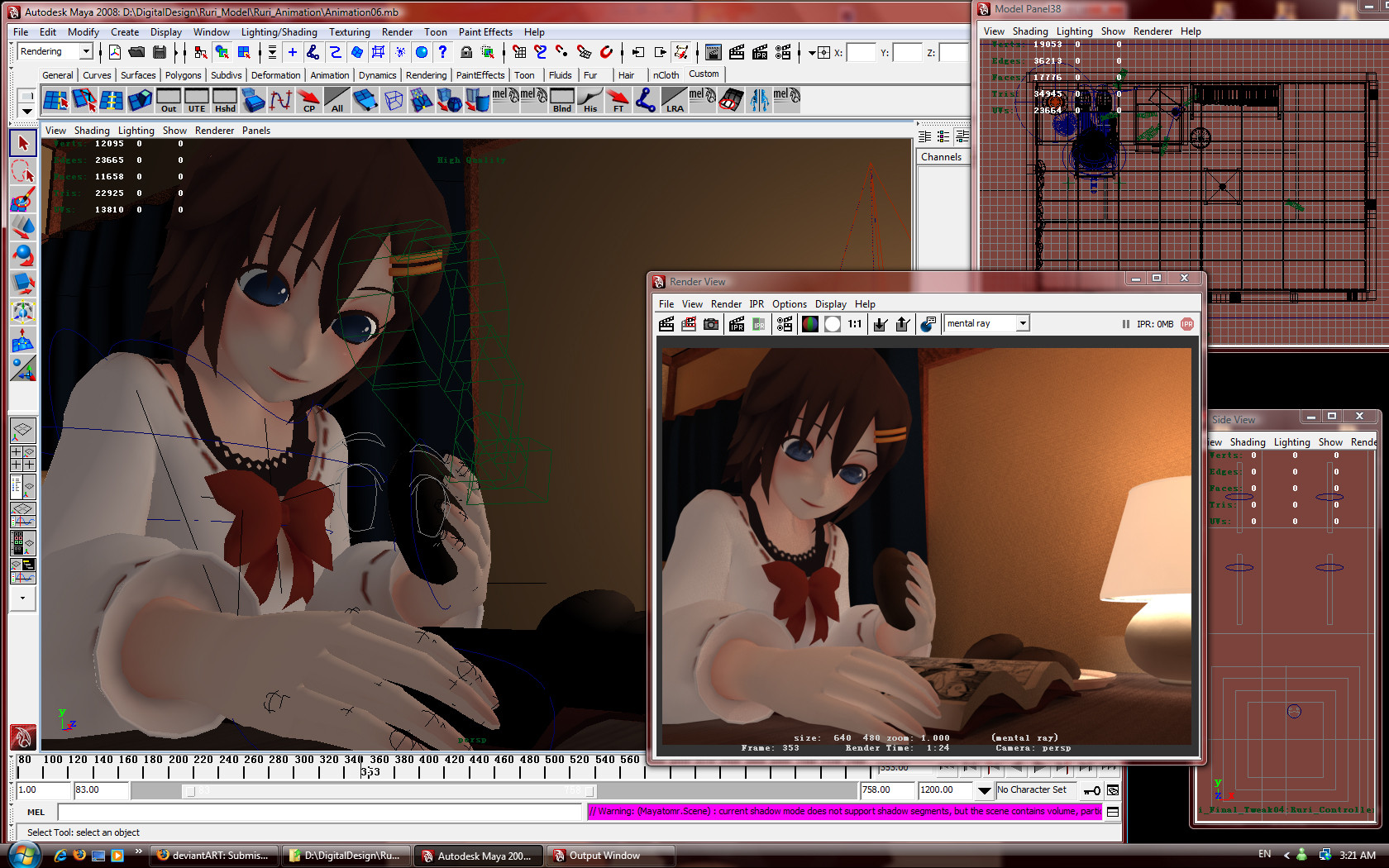Select the Lasso tool in the toolbox
The width and height of the screenshot is (1389, 868).
coord(23,172)
